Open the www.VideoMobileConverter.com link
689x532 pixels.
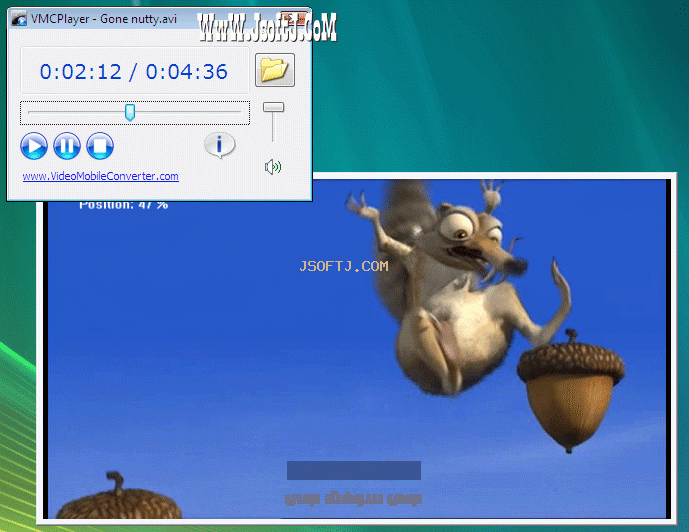pyautogui.click(x=101, y=176)
